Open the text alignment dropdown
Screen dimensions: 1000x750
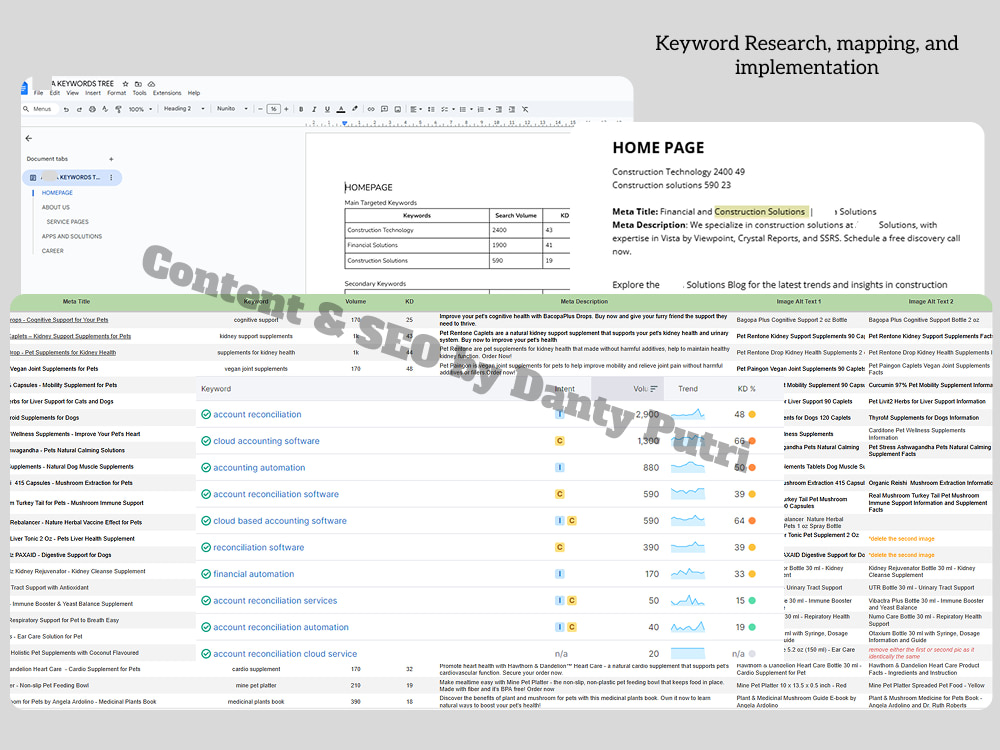416,109
